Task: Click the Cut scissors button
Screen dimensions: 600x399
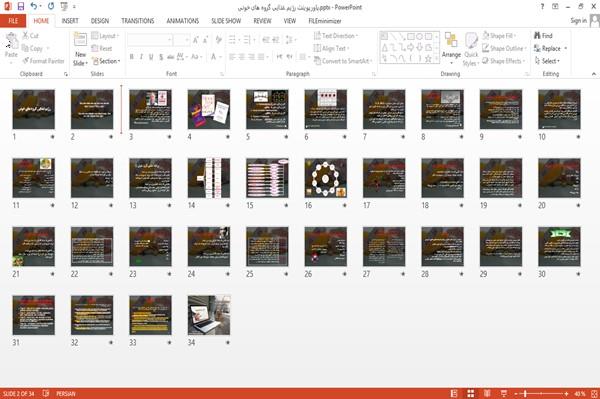Action: pos(31,36)
